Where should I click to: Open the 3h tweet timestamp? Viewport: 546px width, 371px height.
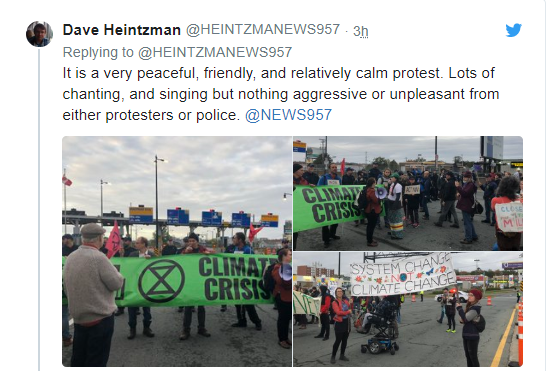pyautogui.click(x=360, y=31)
